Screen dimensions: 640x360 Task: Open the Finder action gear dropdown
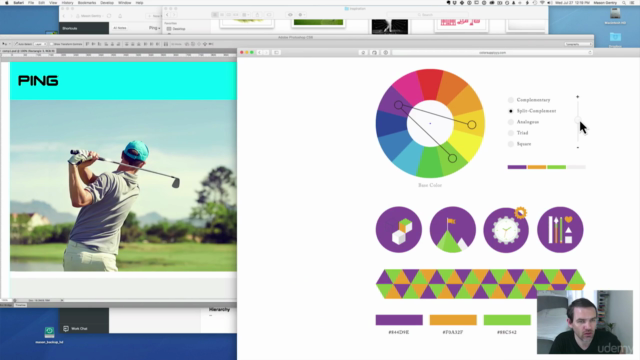[x=302, y=15]
